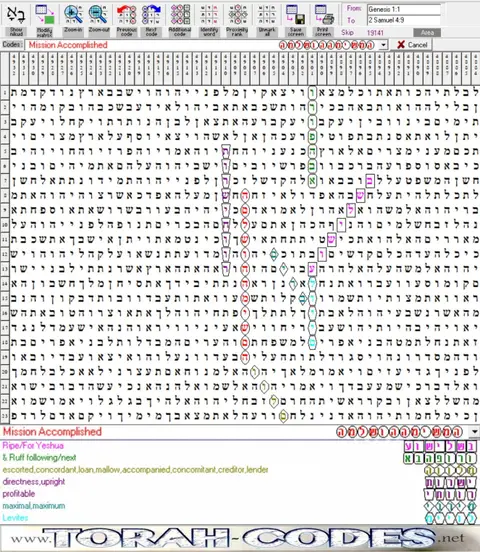Screen dimensions: 480x552
Task: Click the To field showing 2 Samuel 4:9
Action: 404,20
